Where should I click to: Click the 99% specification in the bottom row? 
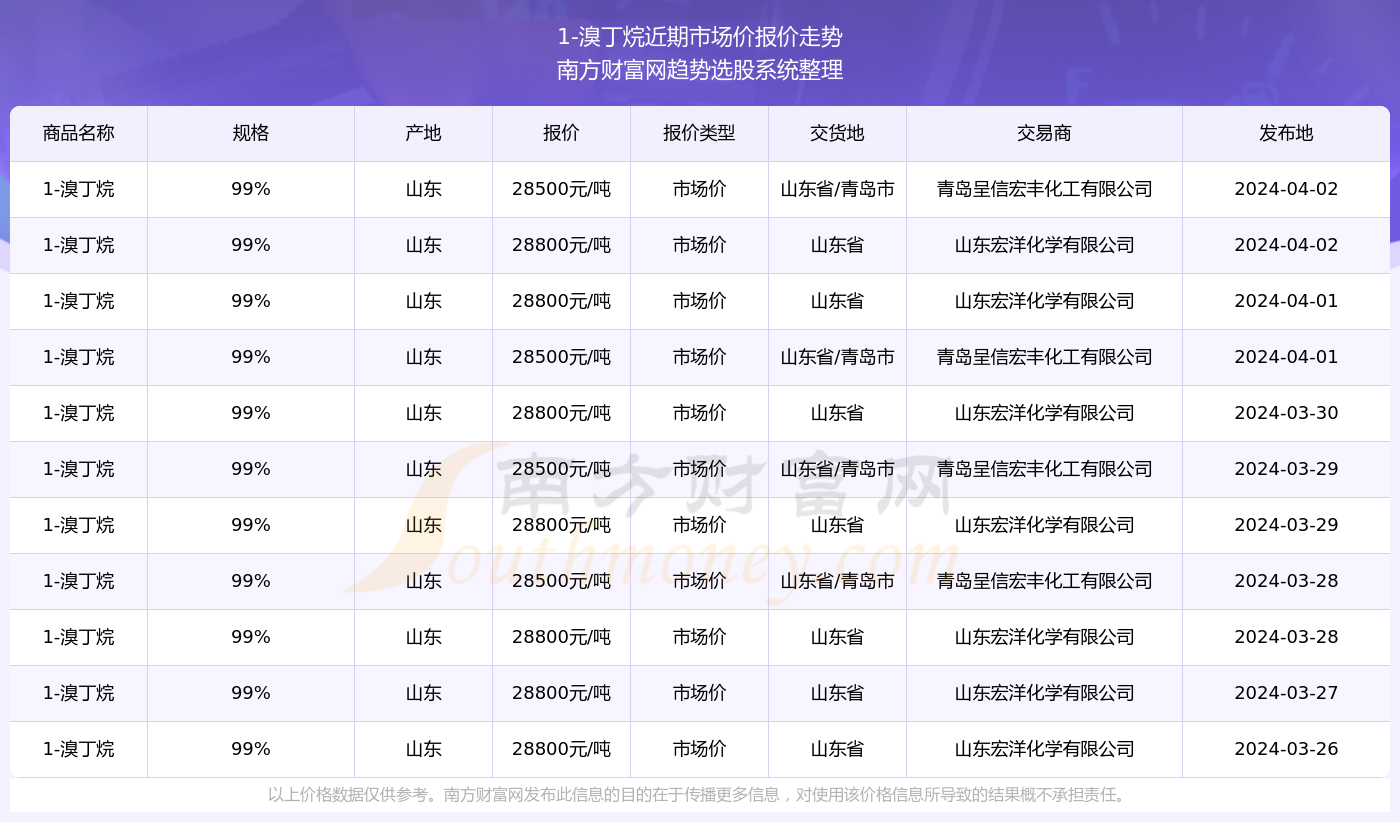(x=250, y=749)
